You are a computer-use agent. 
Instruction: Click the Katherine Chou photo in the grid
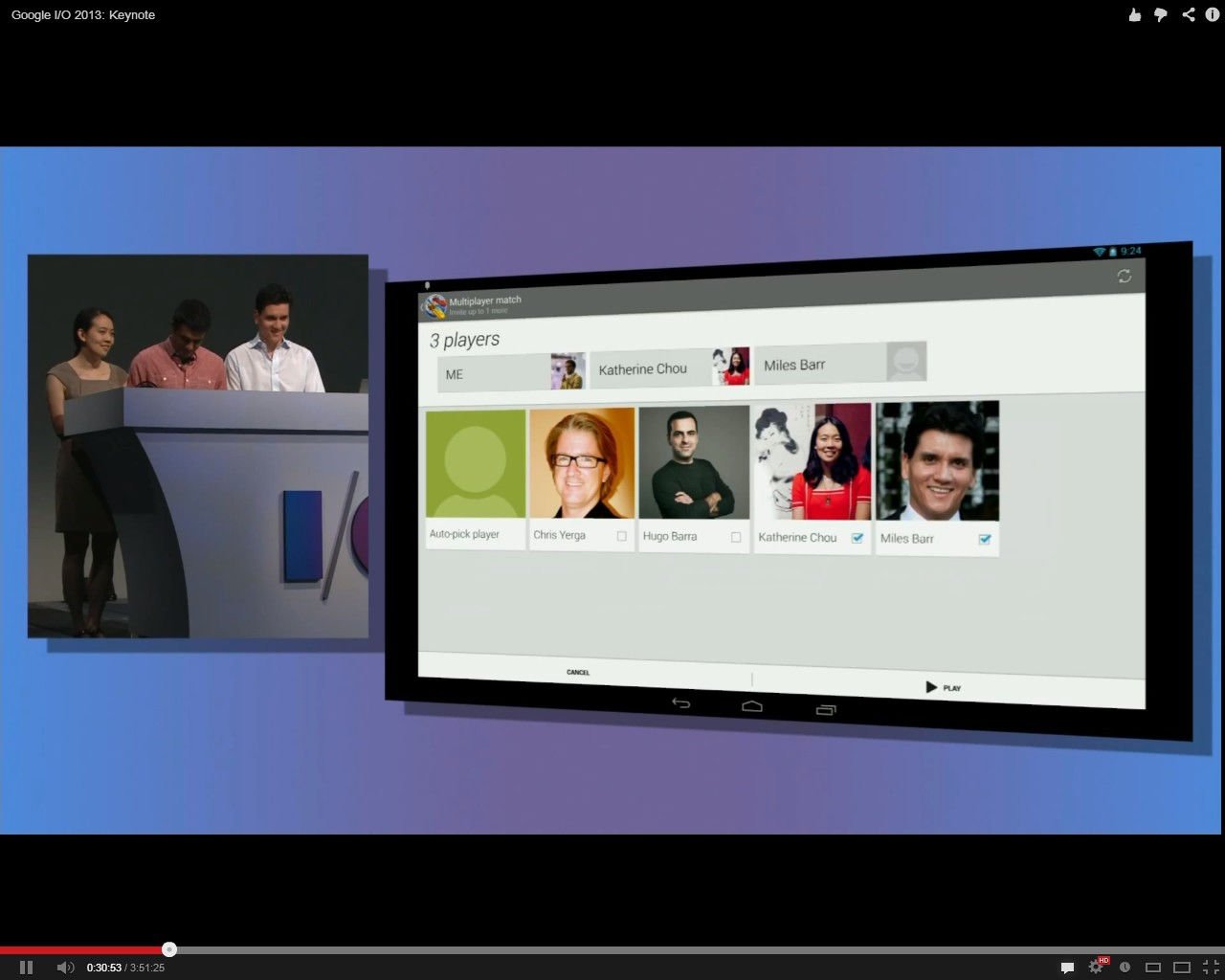813,462
